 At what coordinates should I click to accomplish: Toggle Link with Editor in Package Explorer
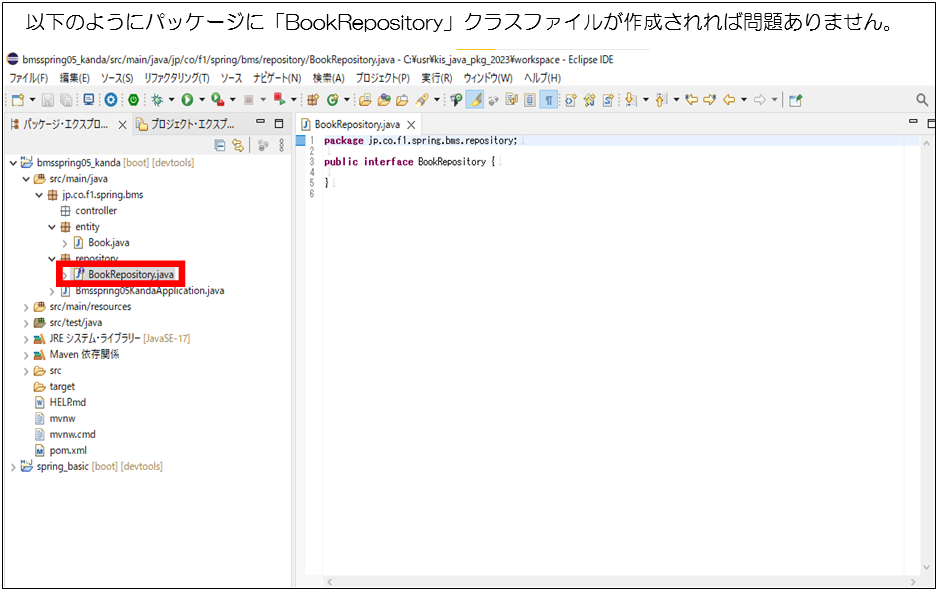click(x=238, y=145)
